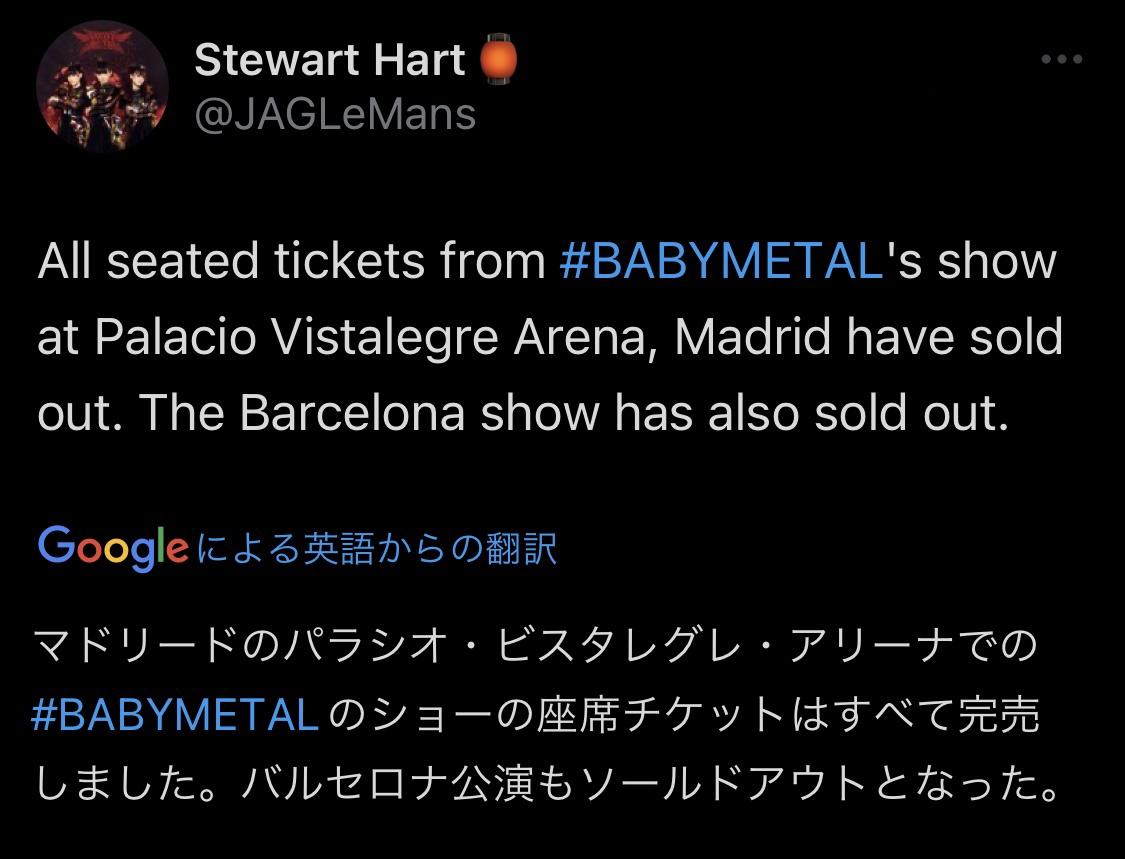
Task: Tap the BABYMETAL profile avatar picture
Action: 103,86
